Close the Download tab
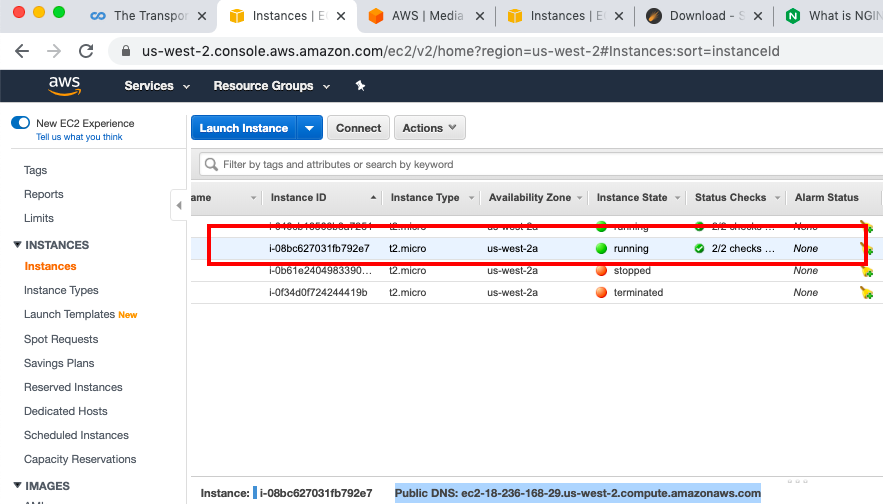Viewport: 883px width, 504px height. 758,16
